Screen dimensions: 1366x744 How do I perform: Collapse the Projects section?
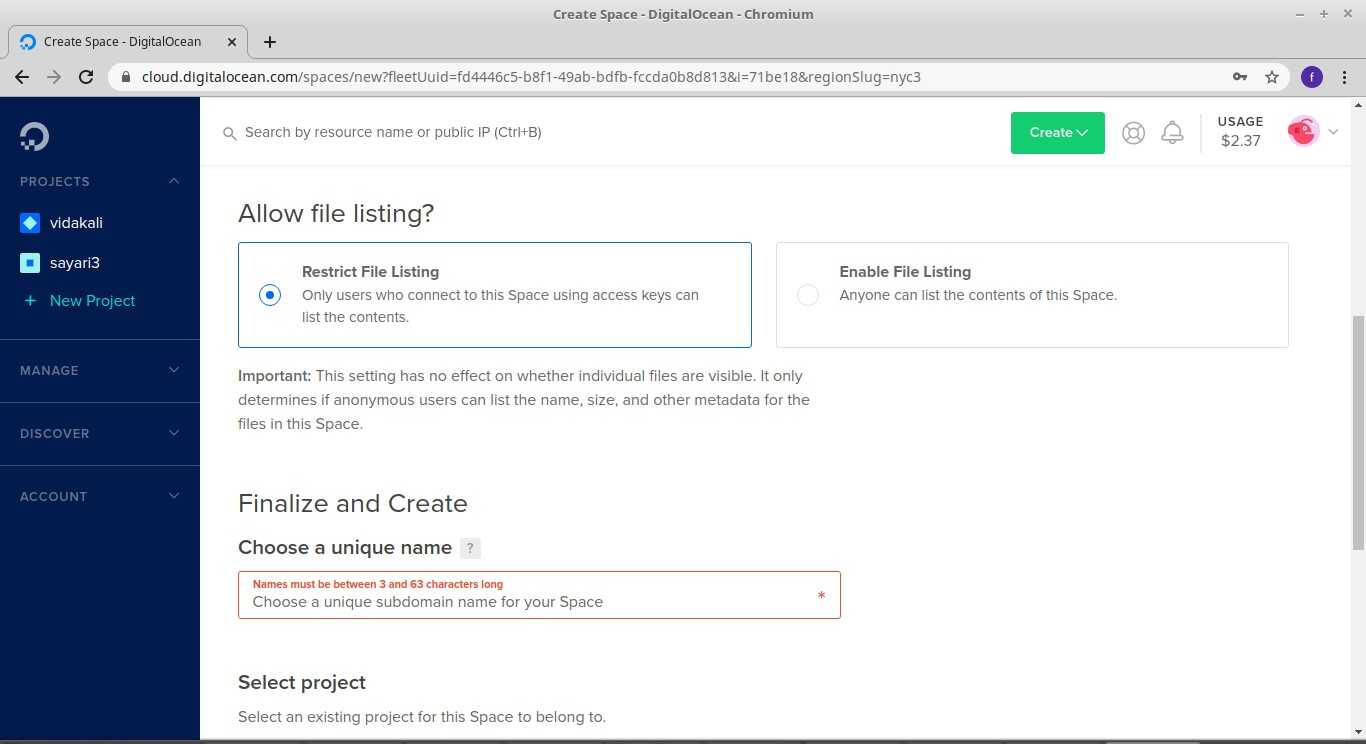(174, 181)
